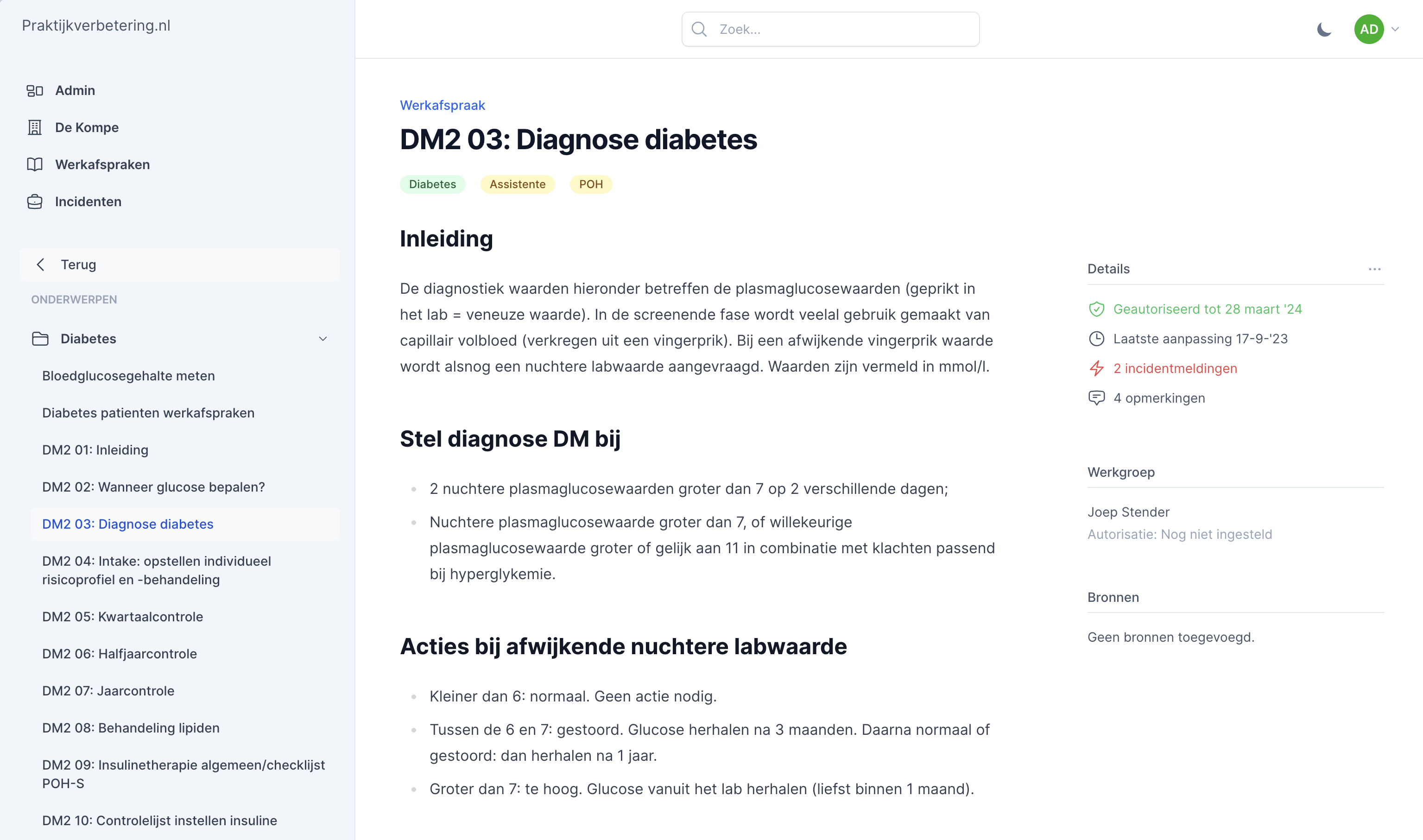1423x840 pixels.
Task: Expand the account dropdown chevron
Action: [1395, 30]
